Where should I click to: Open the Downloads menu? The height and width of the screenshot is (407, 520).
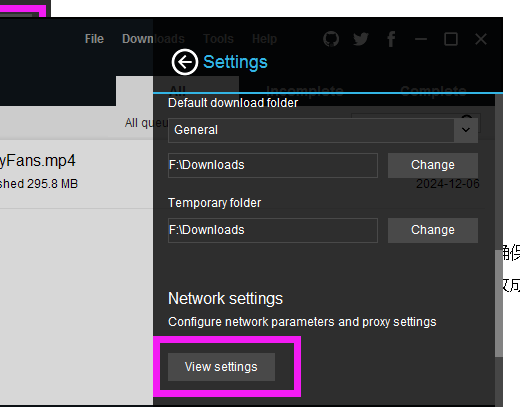(x=153, y=39)
